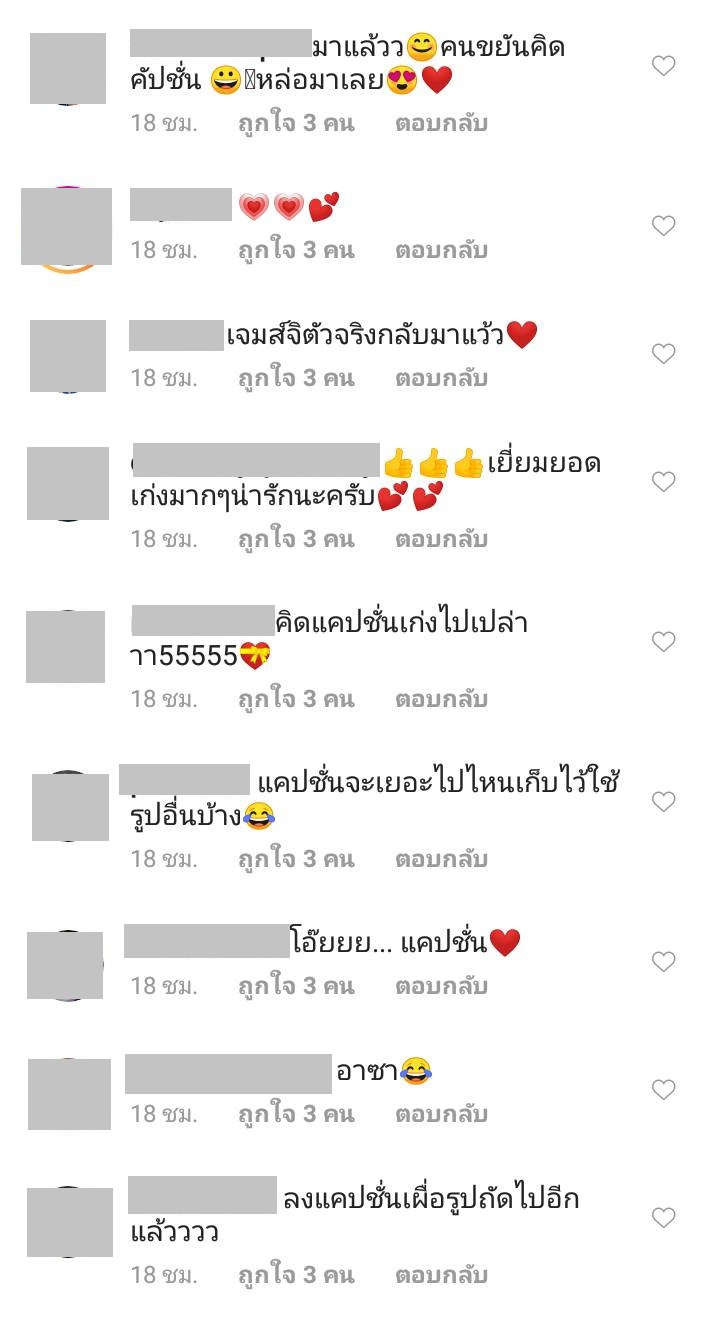720x1326 pixels.
Task: Like the comment แคปชั่นจะเยอะไปไหน
Action: tap(664, 802)
